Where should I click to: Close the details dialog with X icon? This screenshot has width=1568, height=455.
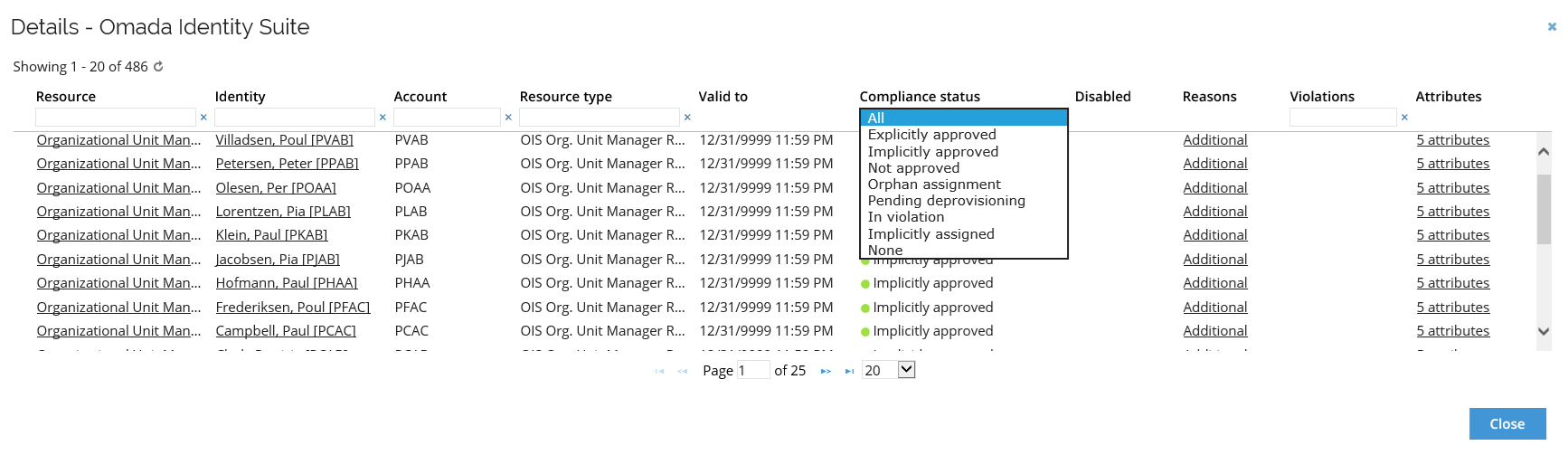tap(1552, 27)
